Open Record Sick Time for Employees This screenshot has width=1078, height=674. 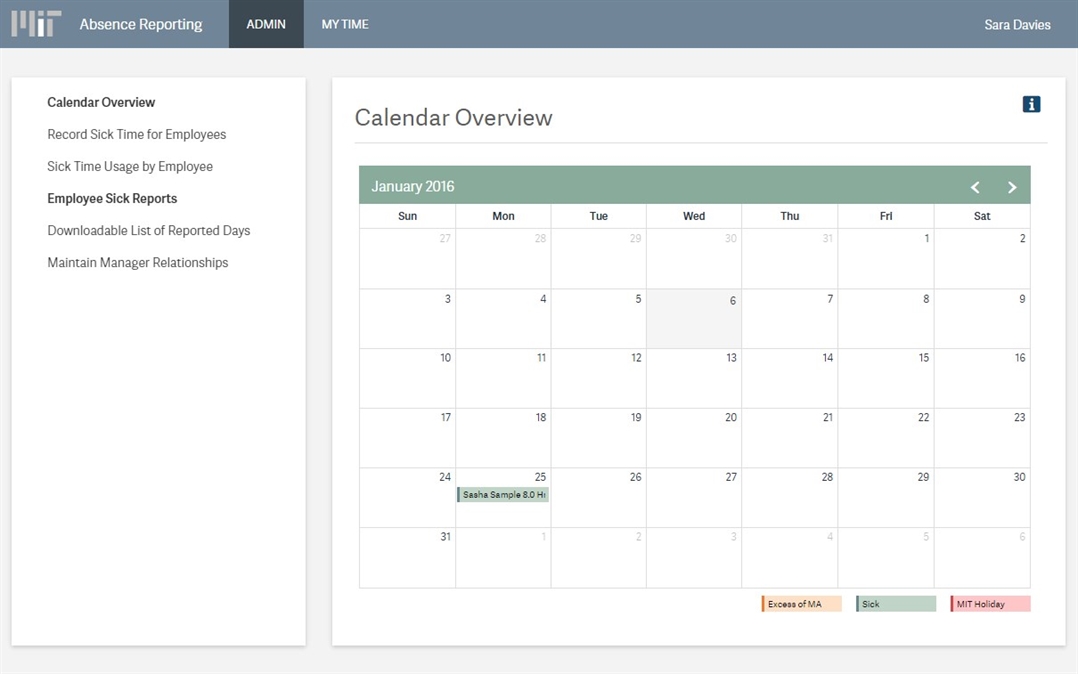(137, 134)
